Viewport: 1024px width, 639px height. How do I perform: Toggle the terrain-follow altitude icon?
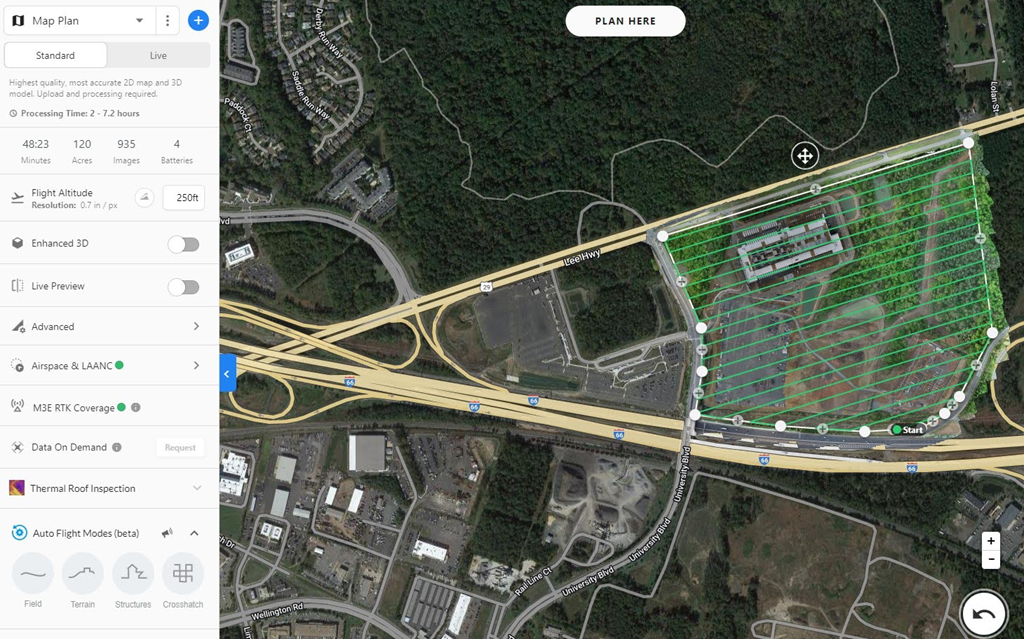pos(144,197)
